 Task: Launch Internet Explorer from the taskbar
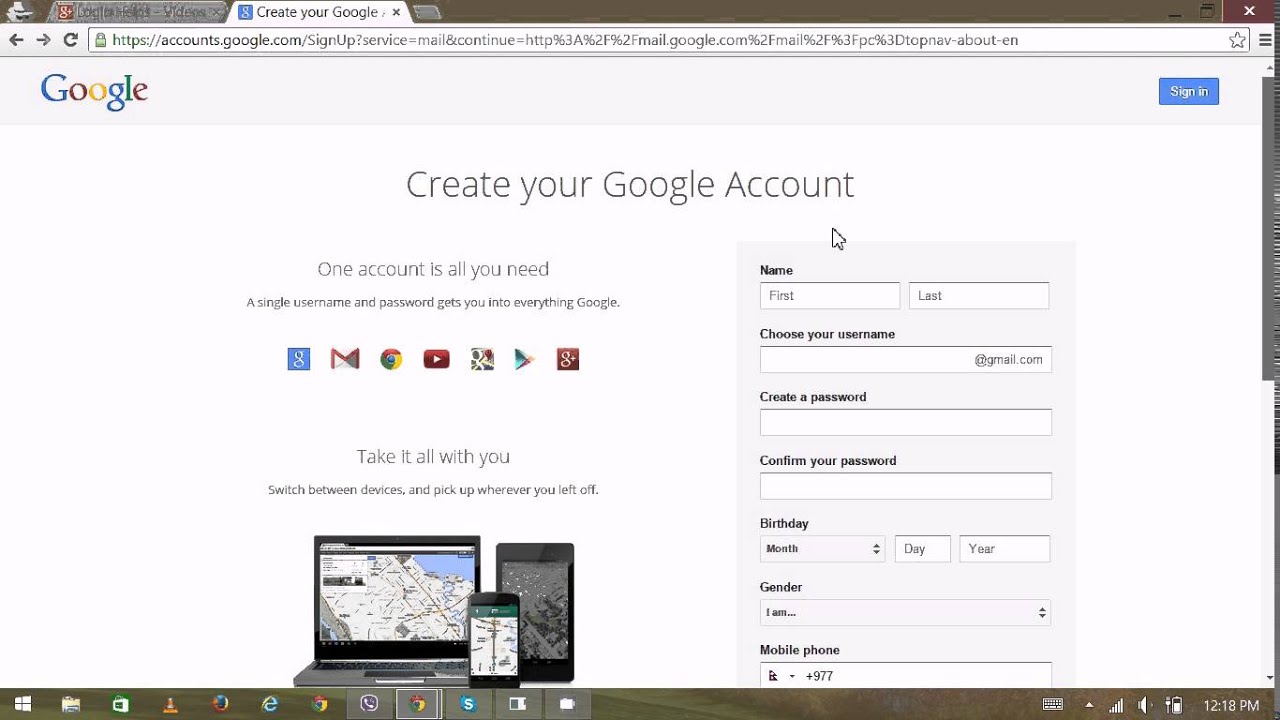click(x=270, y=704)
